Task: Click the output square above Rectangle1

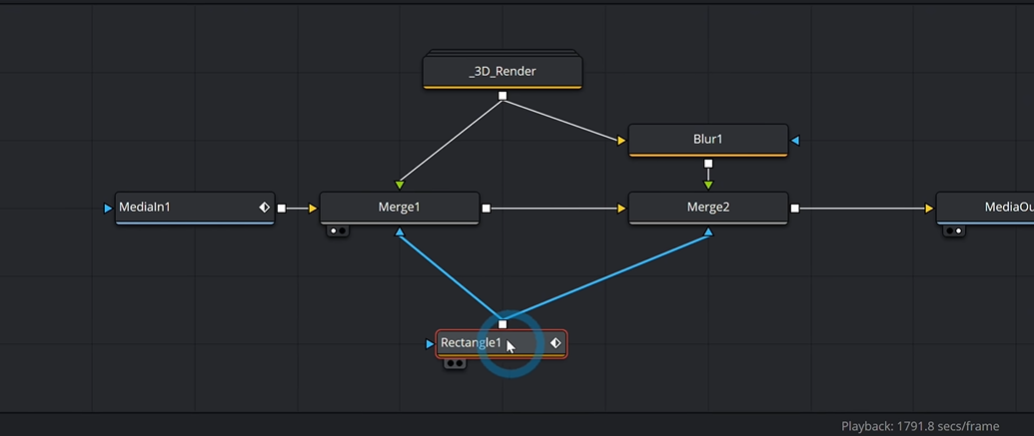Action: (x=502, y=325)
